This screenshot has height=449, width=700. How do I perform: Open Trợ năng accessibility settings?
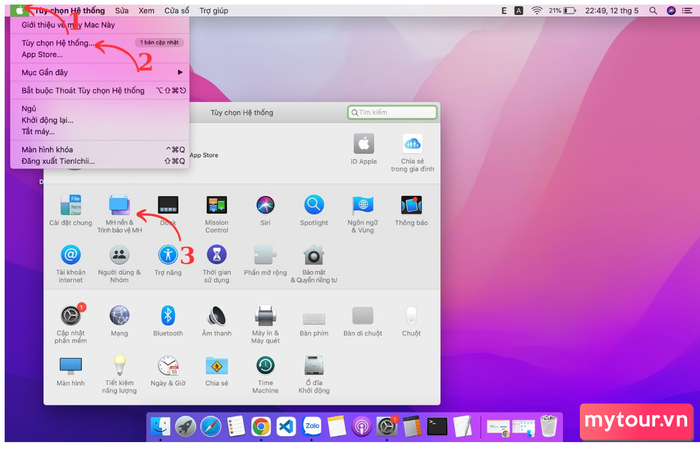(x=168, y=255)
